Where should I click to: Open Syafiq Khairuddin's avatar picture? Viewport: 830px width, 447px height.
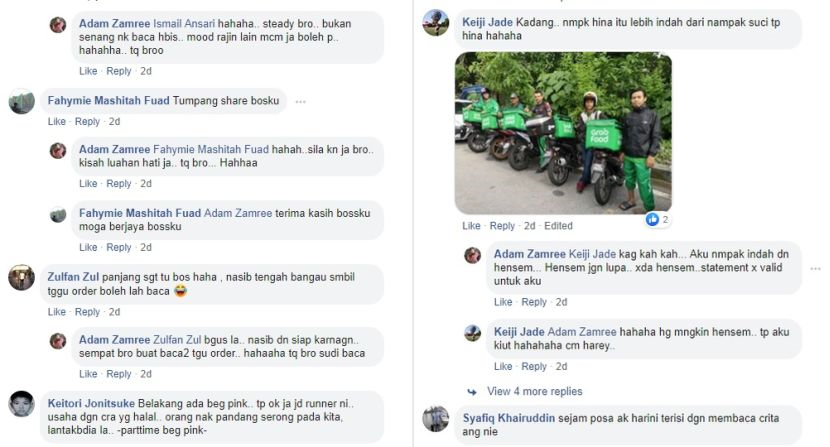[x=436, y=419]
